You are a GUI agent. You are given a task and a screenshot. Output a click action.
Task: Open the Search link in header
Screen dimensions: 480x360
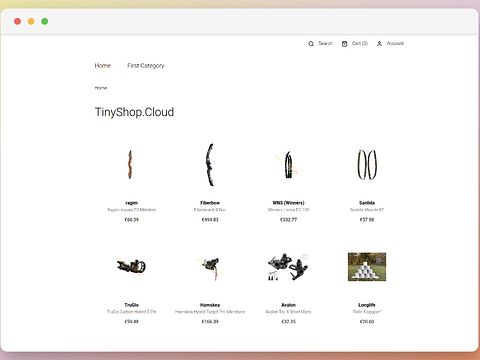tap(325, 43)
